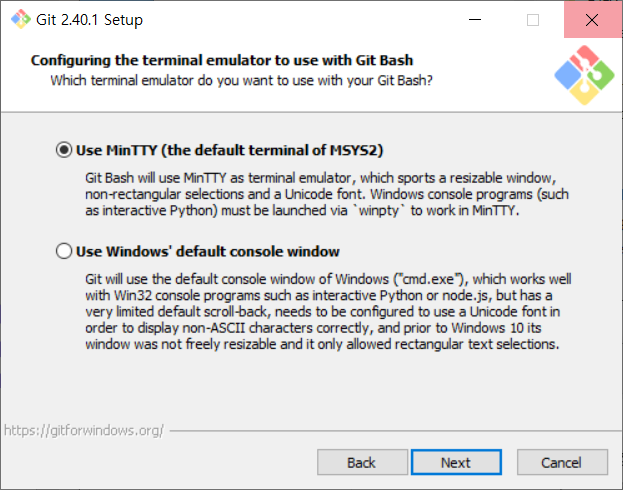Click the Git logo in title bar

coord(21,19)
